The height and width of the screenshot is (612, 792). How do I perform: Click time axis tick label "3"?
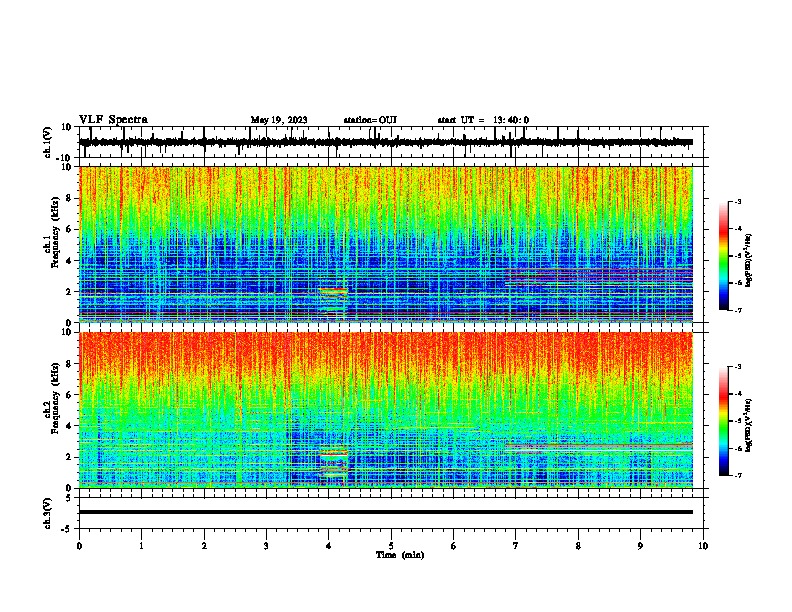266,546
